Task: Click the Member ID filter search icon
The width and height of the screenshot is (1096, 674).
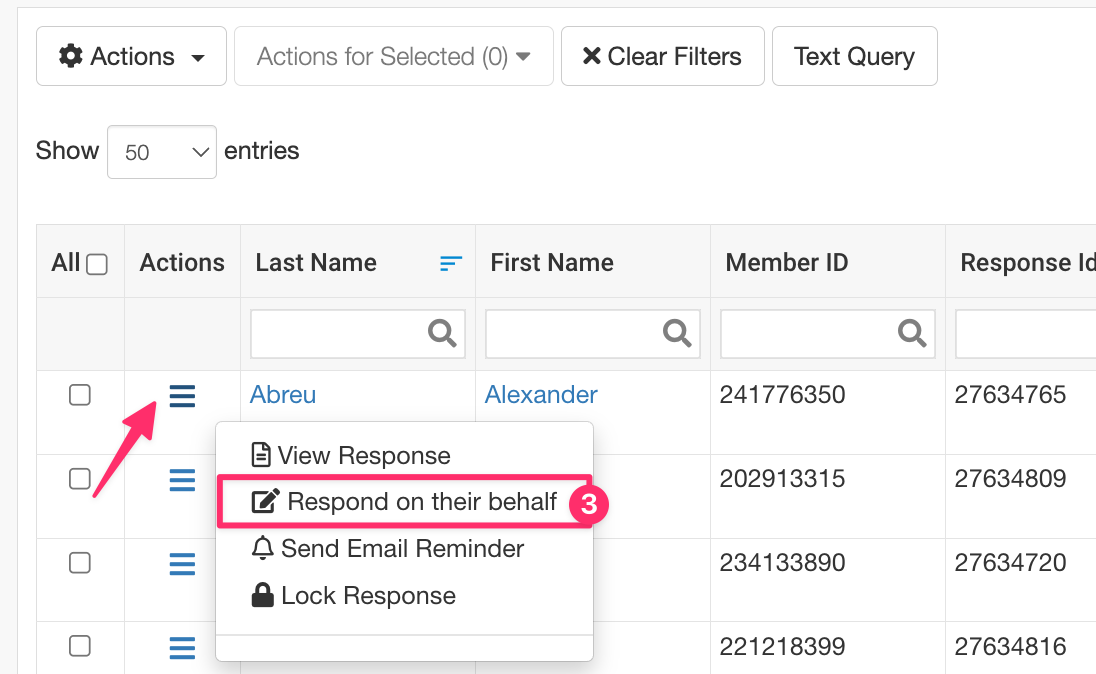Action: point(912,334)
